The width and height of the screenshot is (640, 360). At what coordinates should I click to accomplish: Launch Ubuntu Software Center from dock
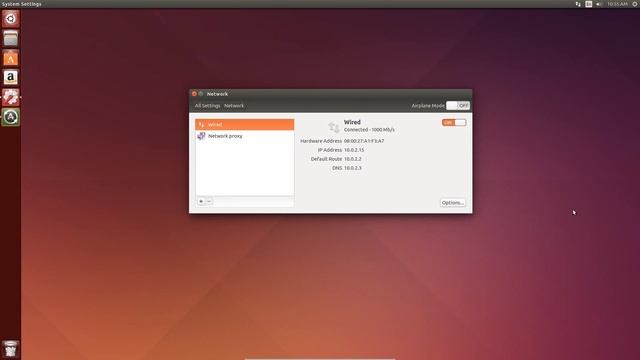coord(11,58)
